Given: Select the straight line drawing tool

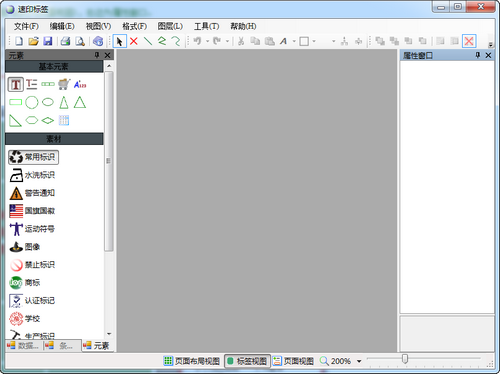Looking at the screenshot, I should tap(148, 41).
